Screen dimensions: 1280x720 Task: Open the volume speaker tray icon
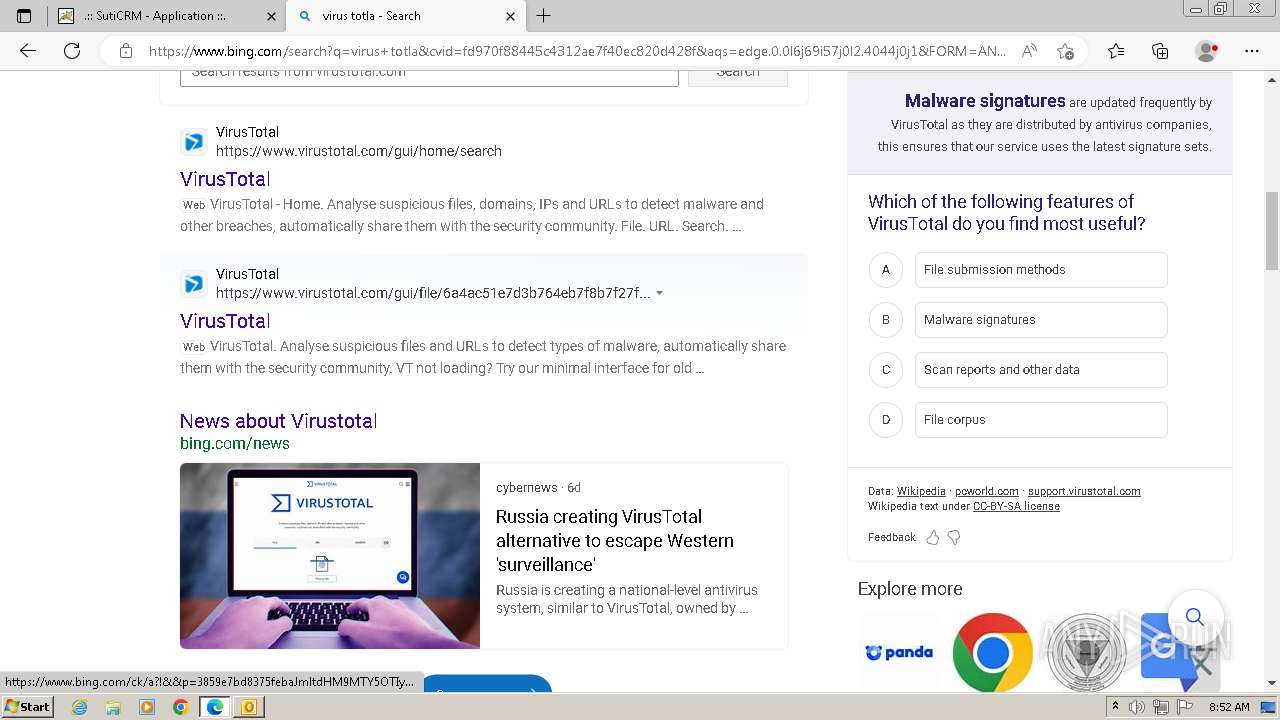tap(1137, 707)
